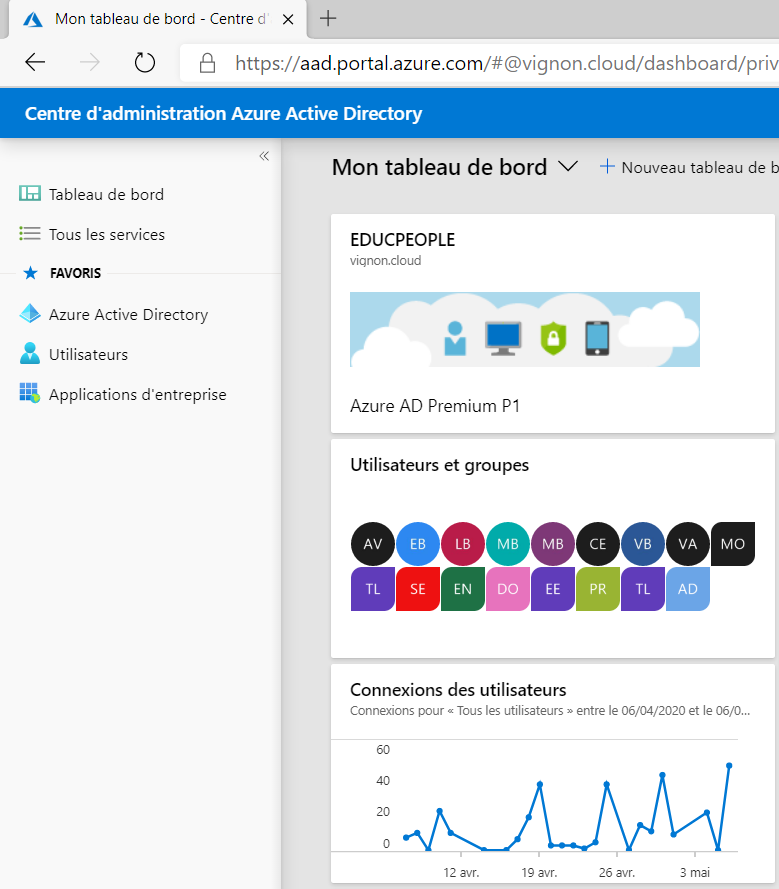Reload the page with the refresh icon

tap(145, 62)
